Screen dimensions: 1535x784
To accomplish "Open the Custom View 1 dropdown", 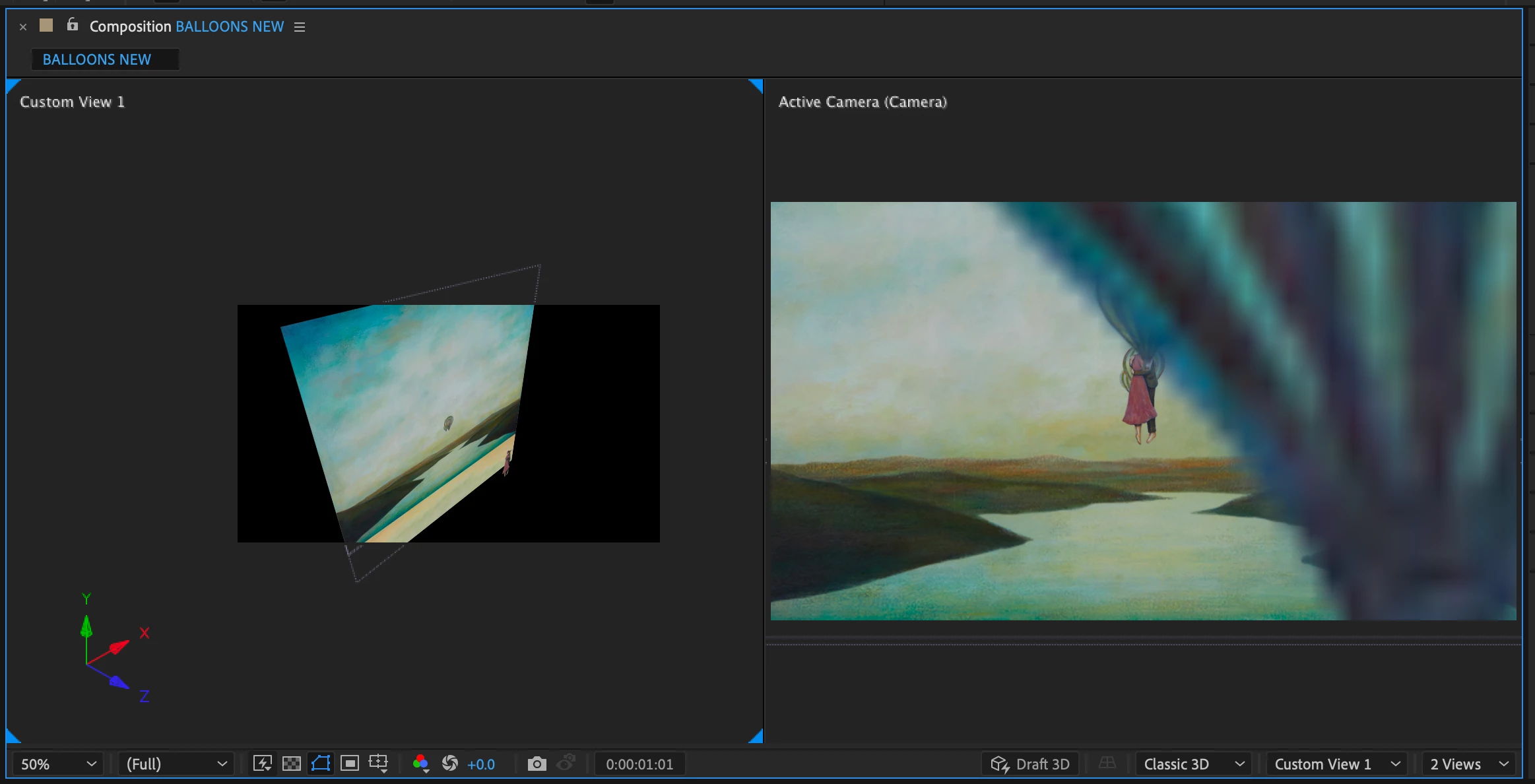I will (1336, 764).
